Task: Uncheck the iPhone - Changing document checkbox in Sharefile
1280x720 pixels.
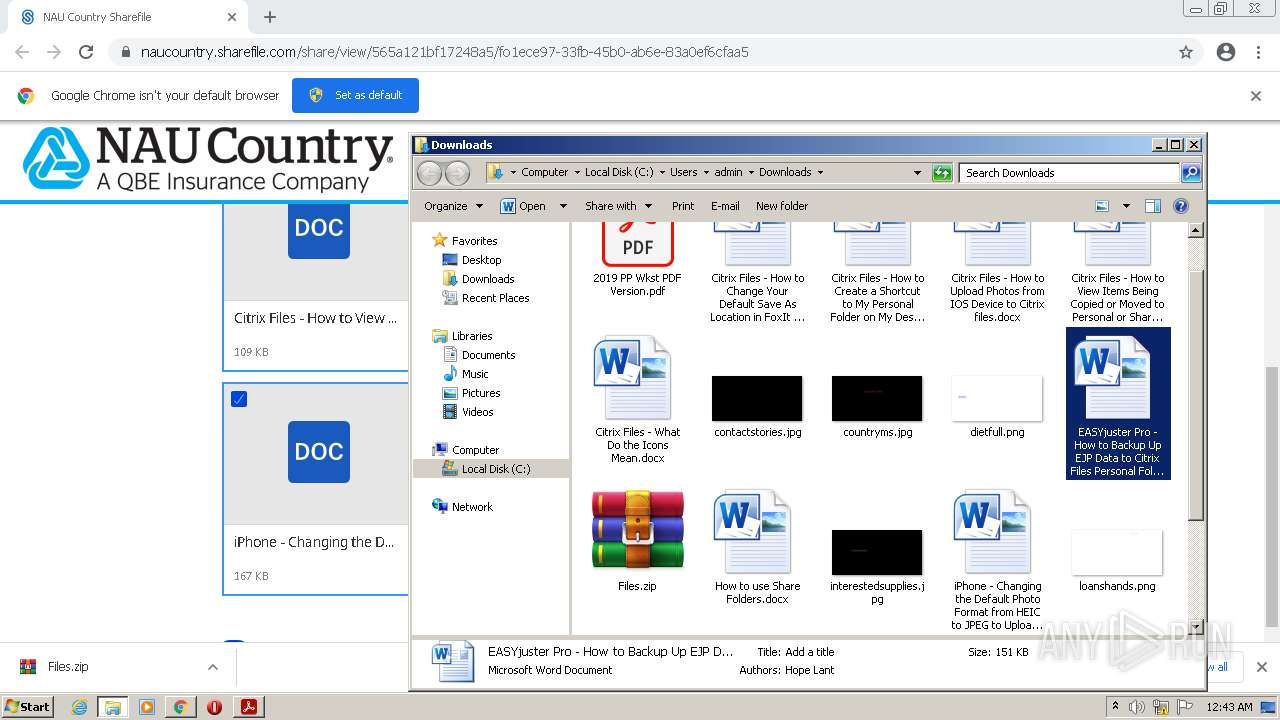Action: click(x=239, y=399)
